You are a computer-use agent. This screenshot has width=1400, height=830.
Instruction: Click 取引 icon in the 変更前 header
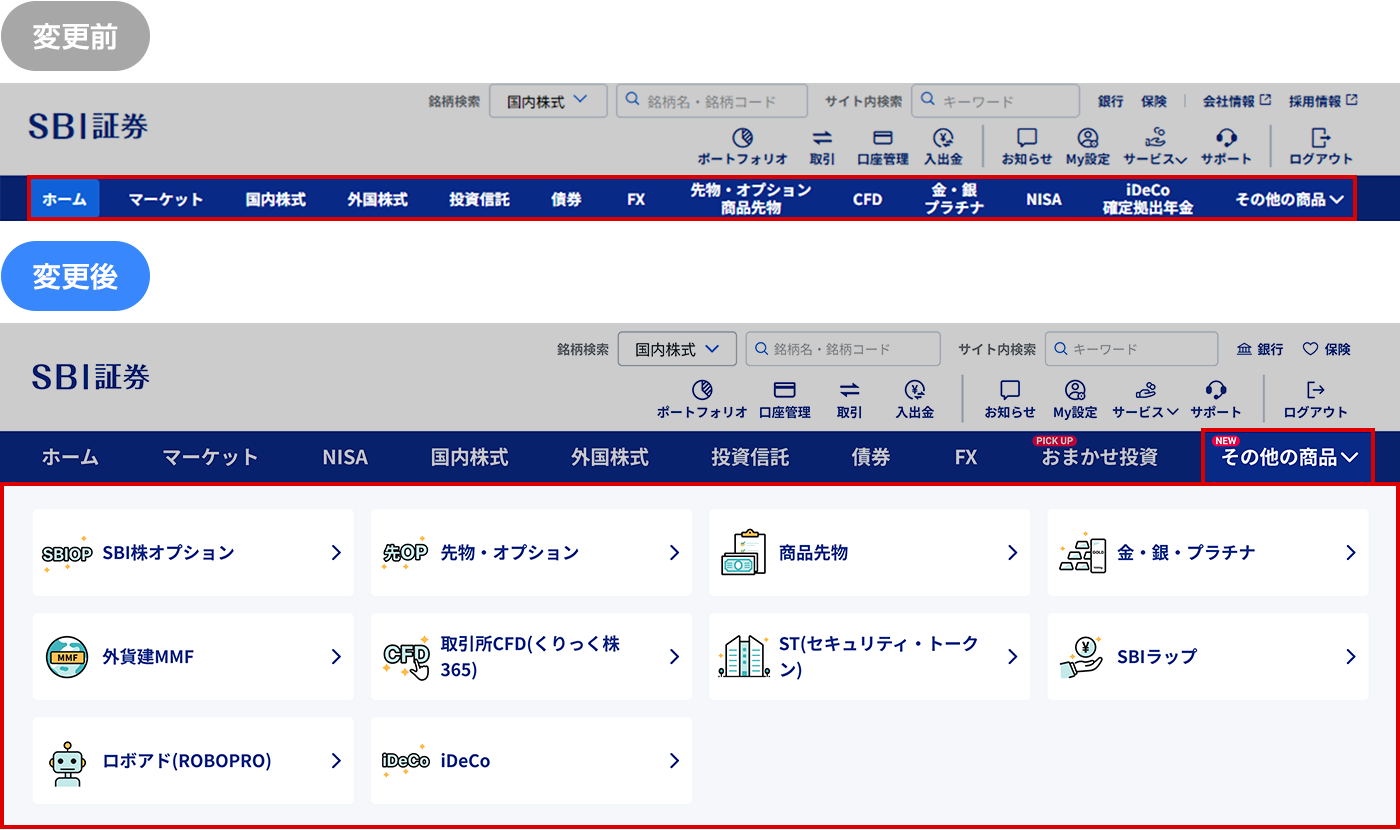tap(822, 138)
